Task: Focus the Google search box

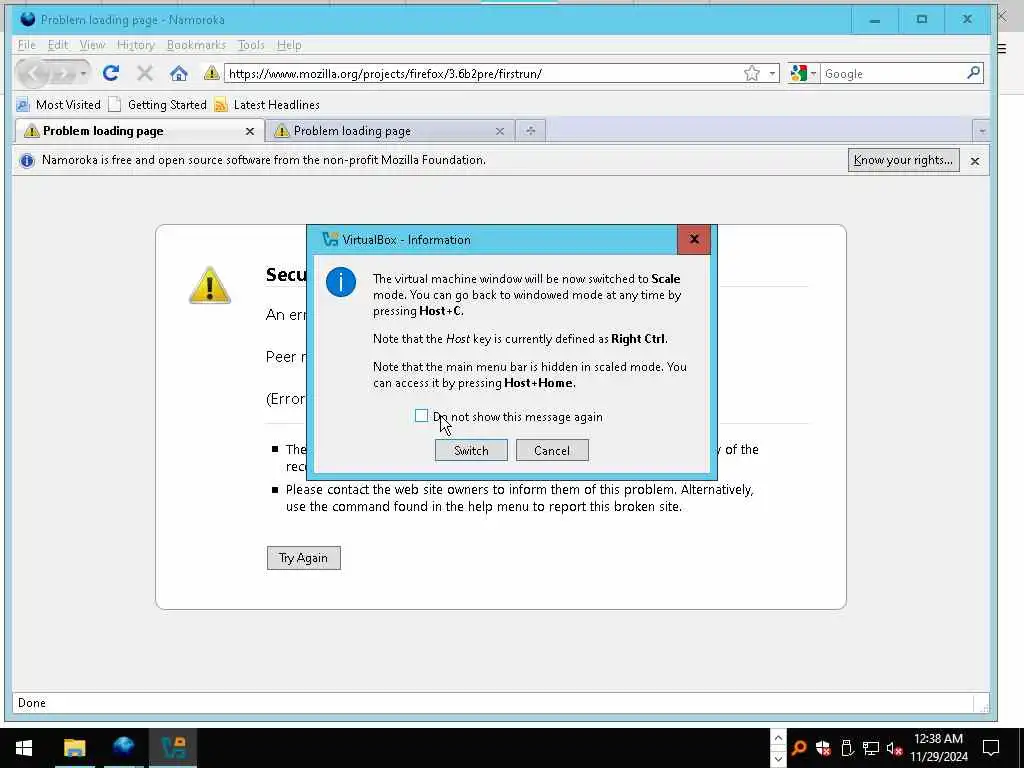Action: point(892,74)
